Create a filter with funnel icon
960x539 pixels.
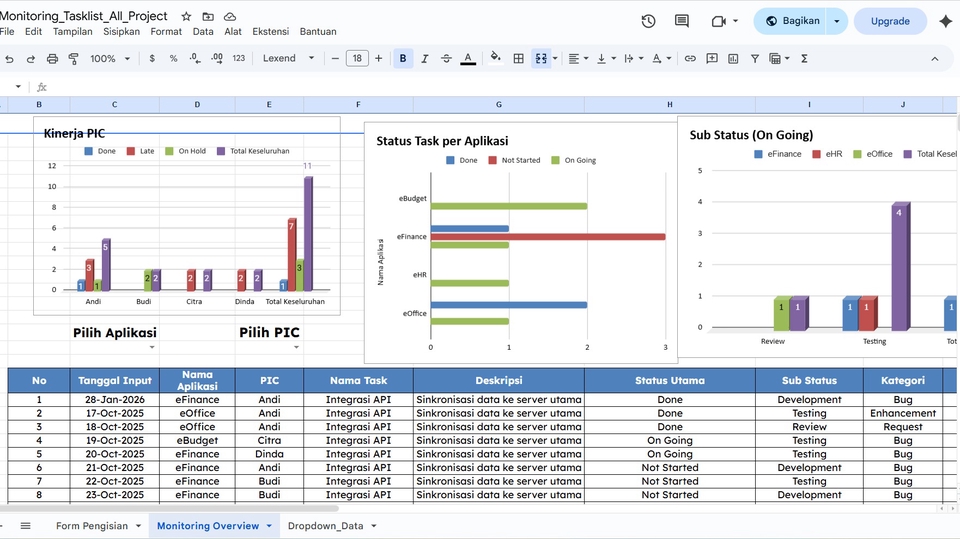755,58
